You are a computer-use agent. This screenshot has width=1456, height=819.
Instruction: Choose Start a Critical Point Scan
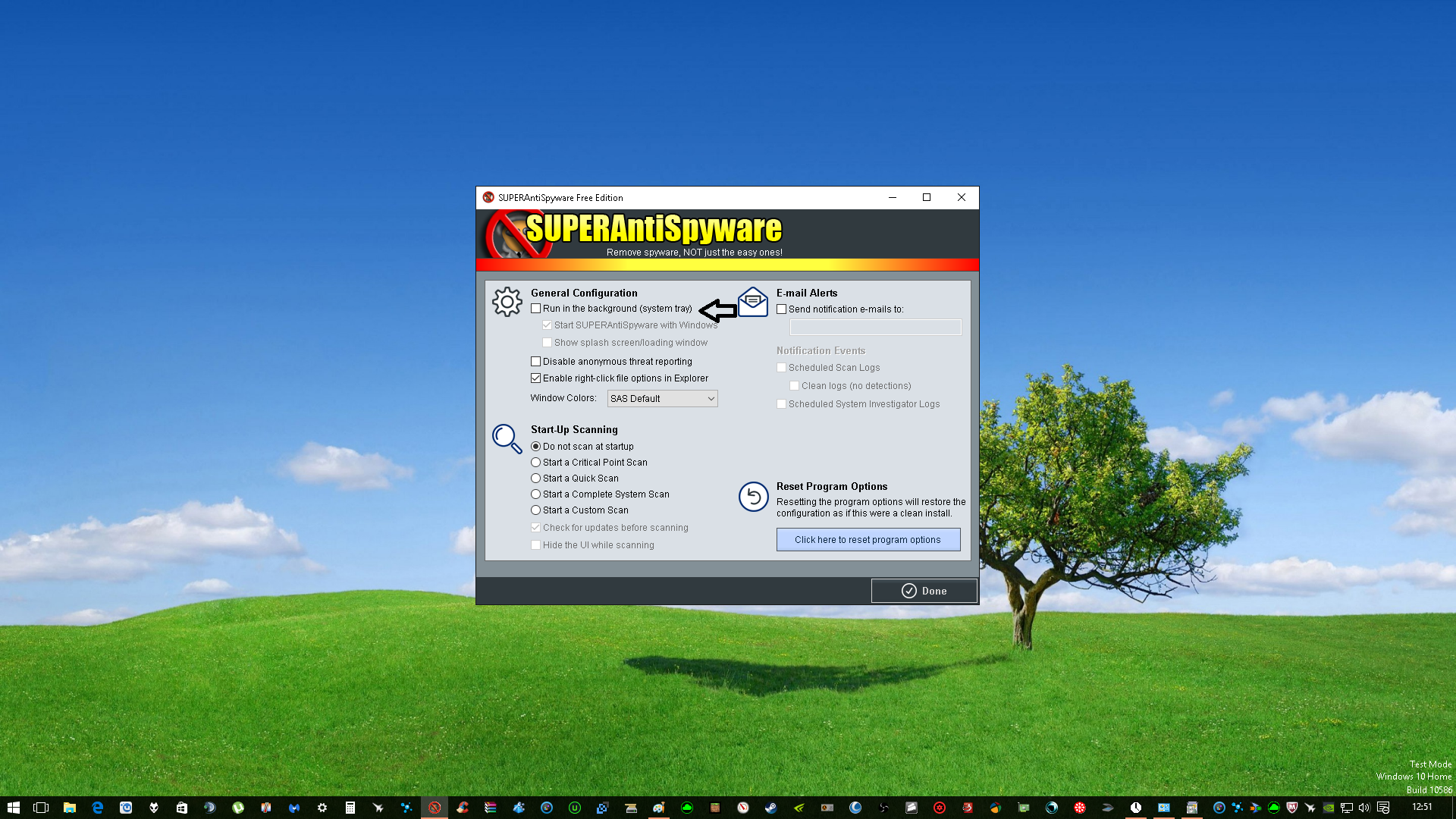click(536, 463)
